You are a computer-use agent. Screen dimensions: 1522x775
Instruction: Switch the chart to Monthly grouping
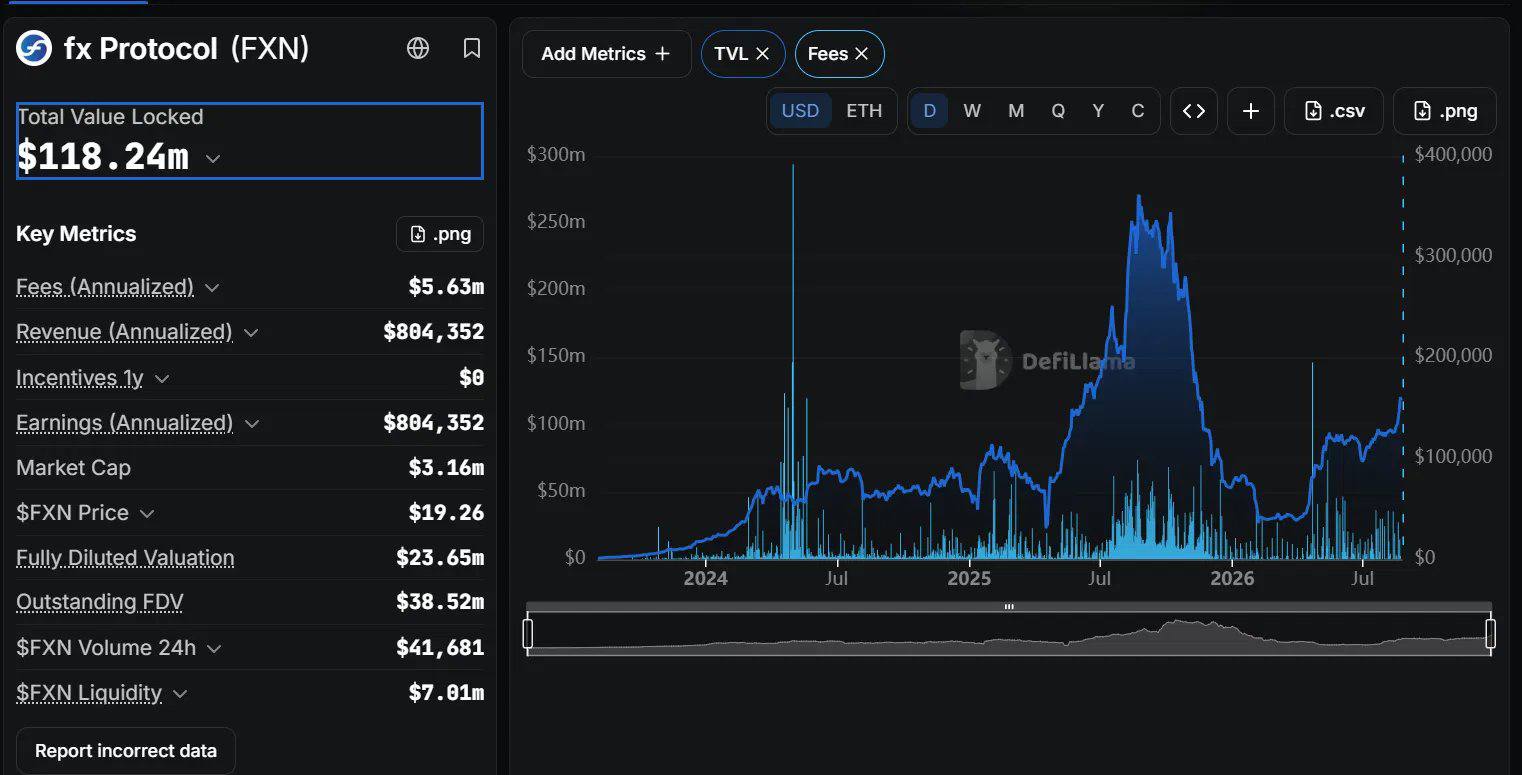tap(1016, 111)
